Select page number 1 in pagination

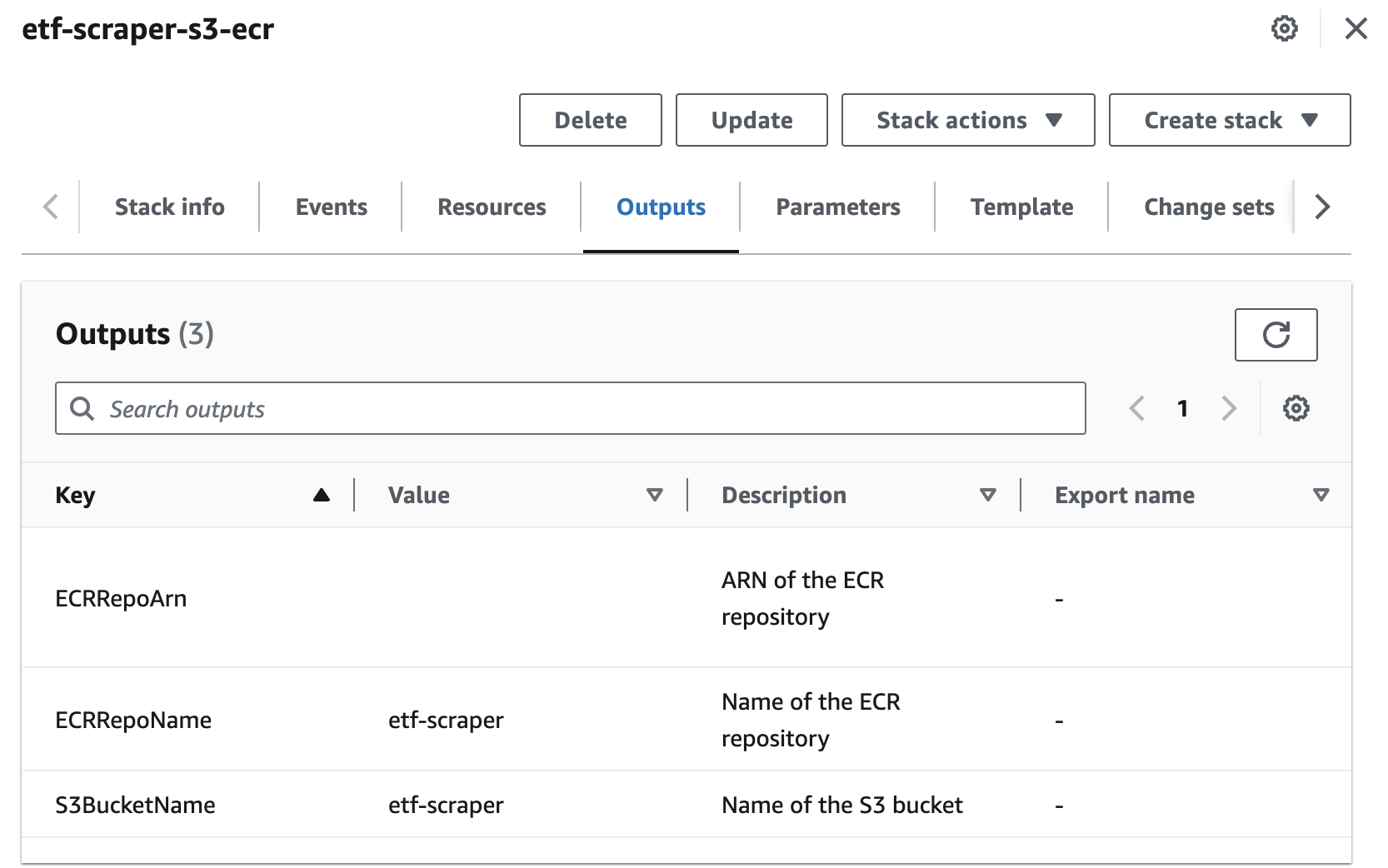[1182, 408]
